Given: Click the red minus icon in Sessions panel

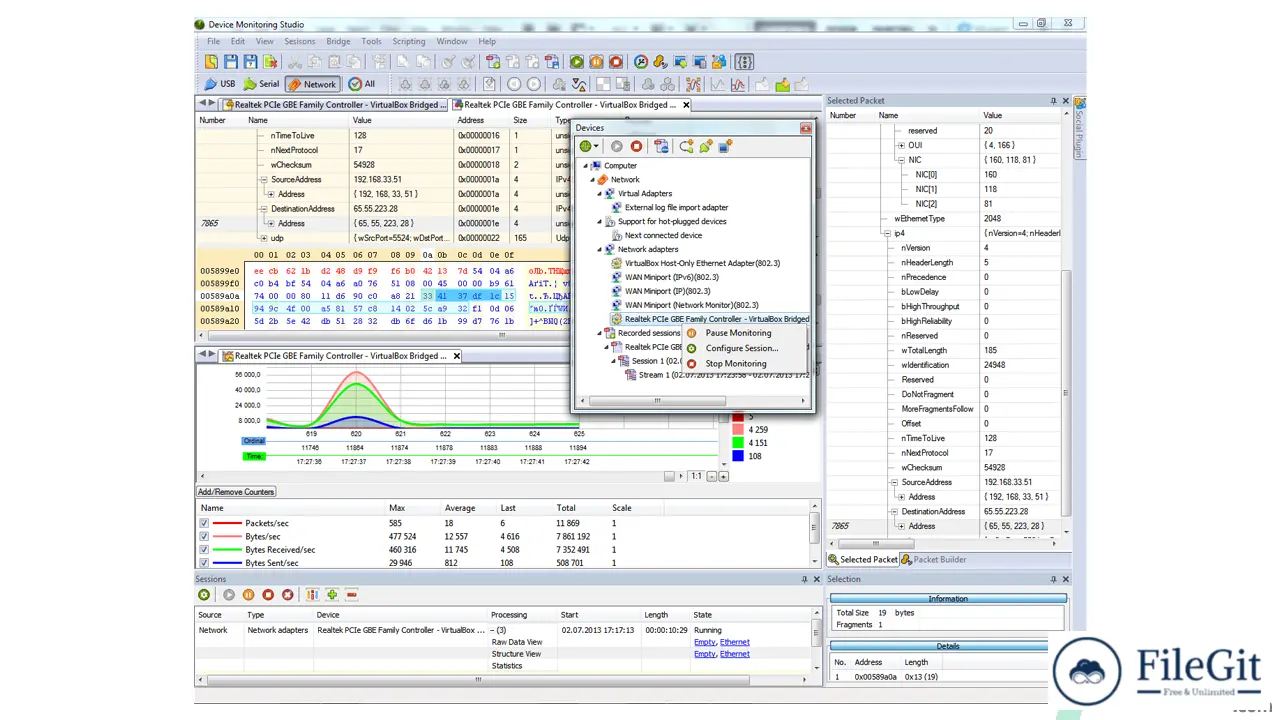Looking at the screenshot, I should [x=352, y=595].
